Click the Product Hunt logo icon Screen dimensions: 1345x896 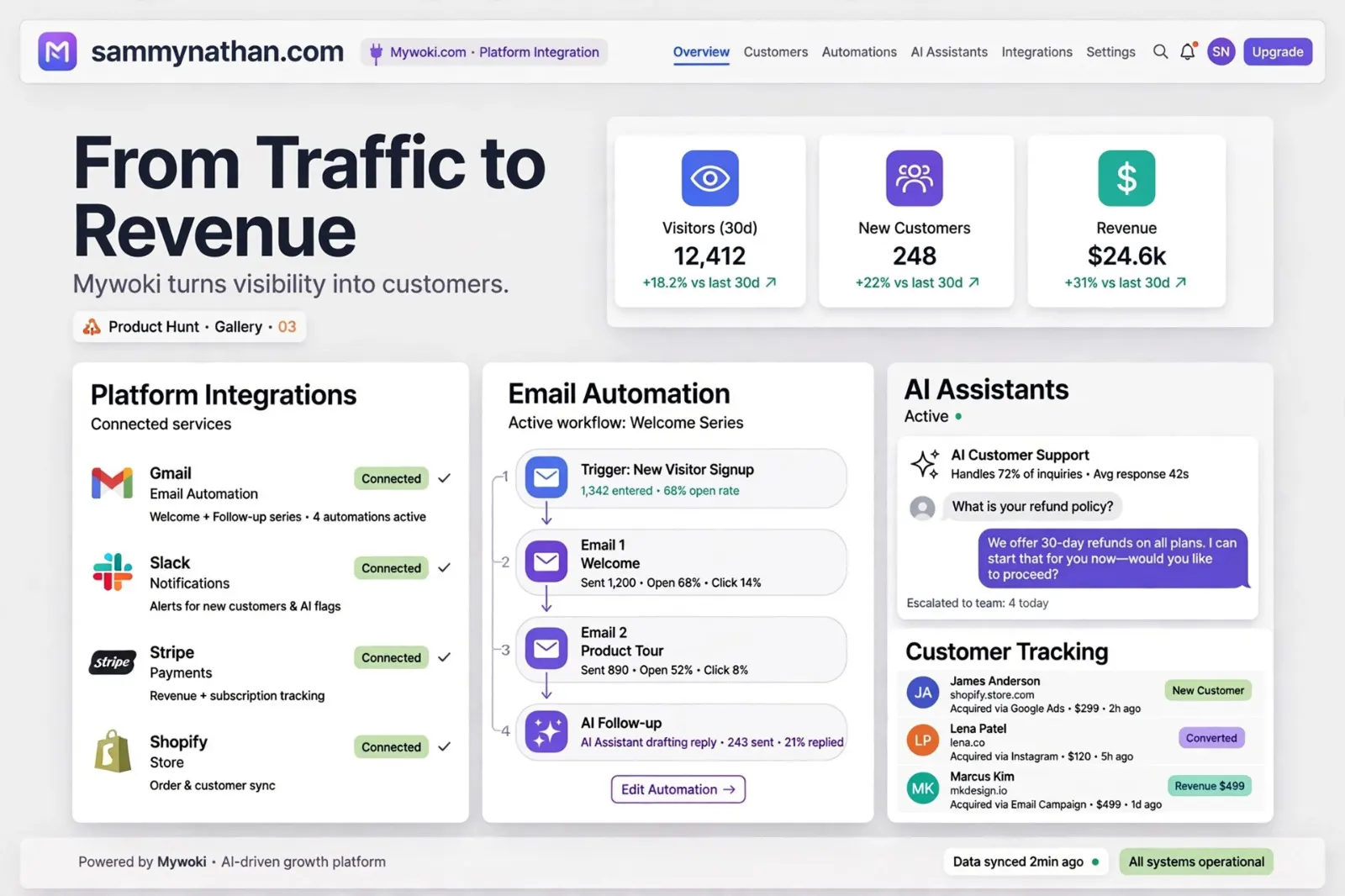coord(92,327)
